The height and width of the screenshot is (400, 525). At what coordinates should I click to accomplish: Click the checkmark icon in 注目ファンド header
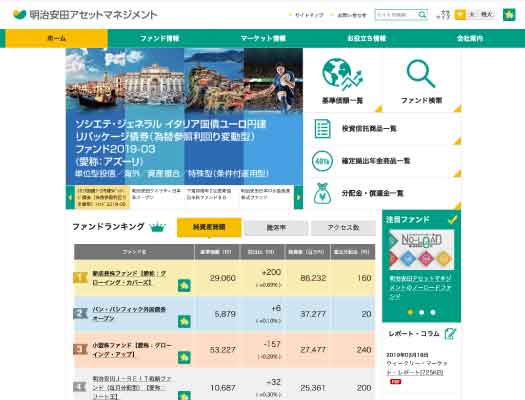[452, 220]
